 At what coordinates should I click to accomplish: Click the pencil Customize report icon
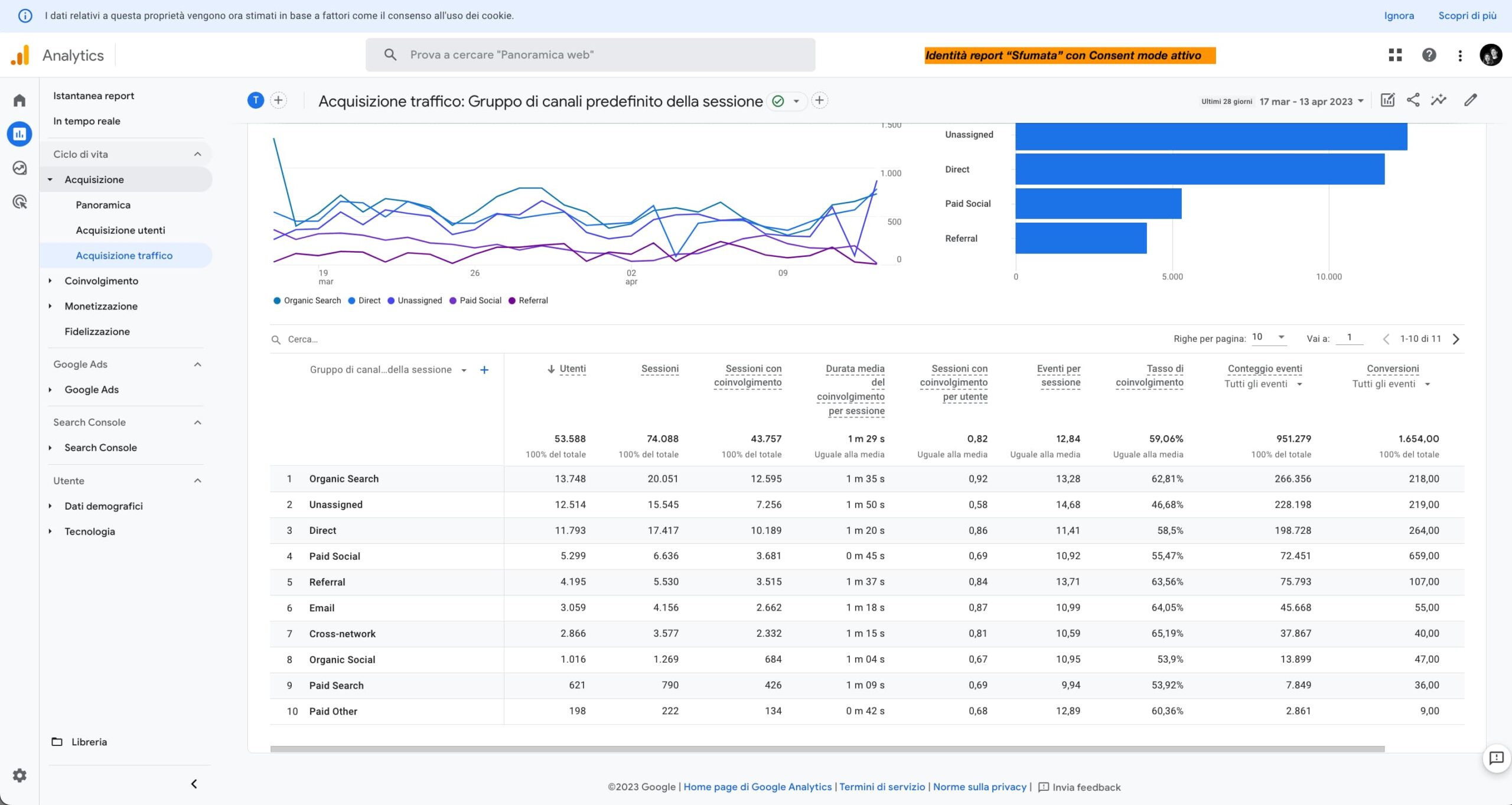[x=1470, y=100]
